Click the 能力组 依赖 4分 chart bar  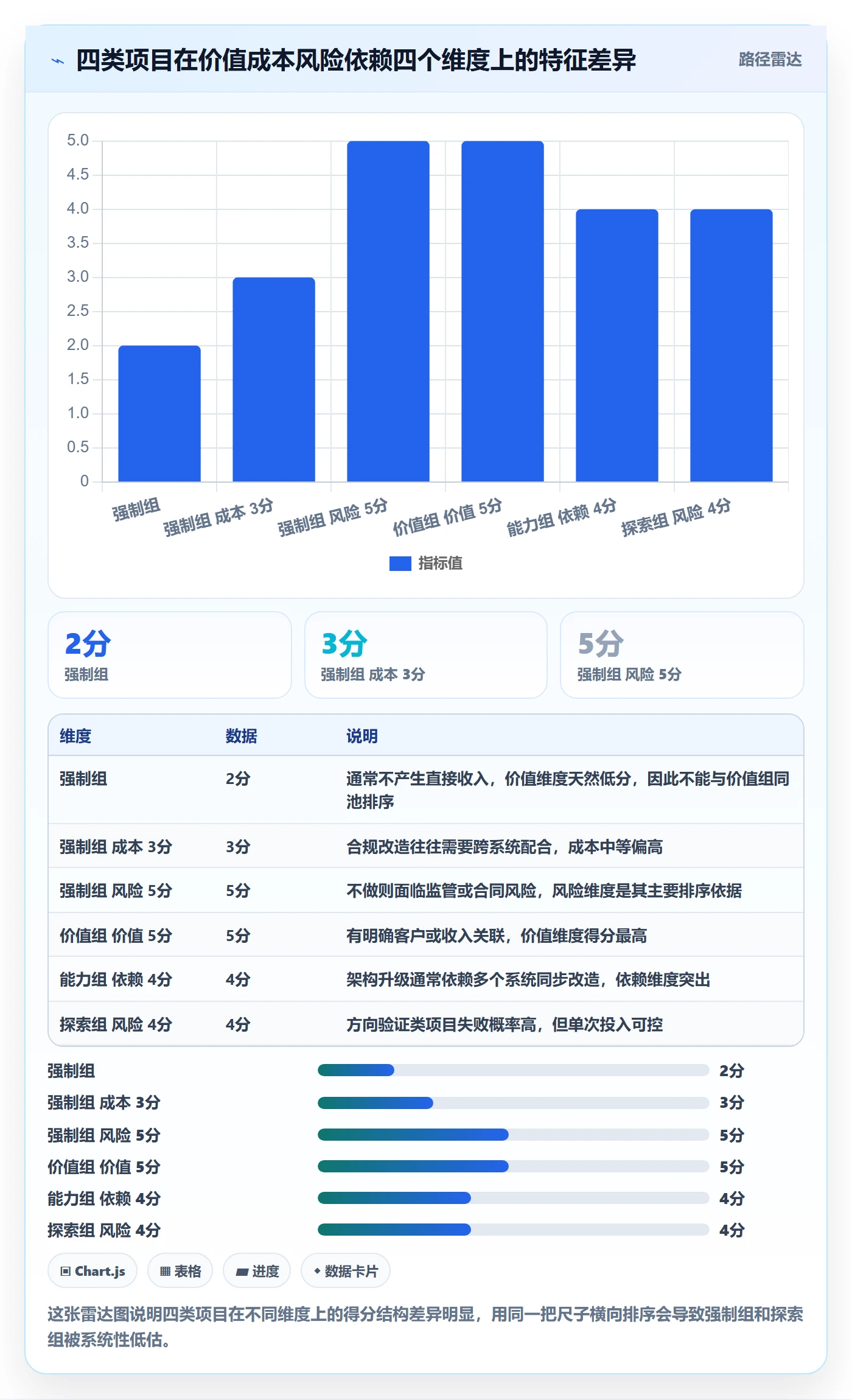point(617,346)
